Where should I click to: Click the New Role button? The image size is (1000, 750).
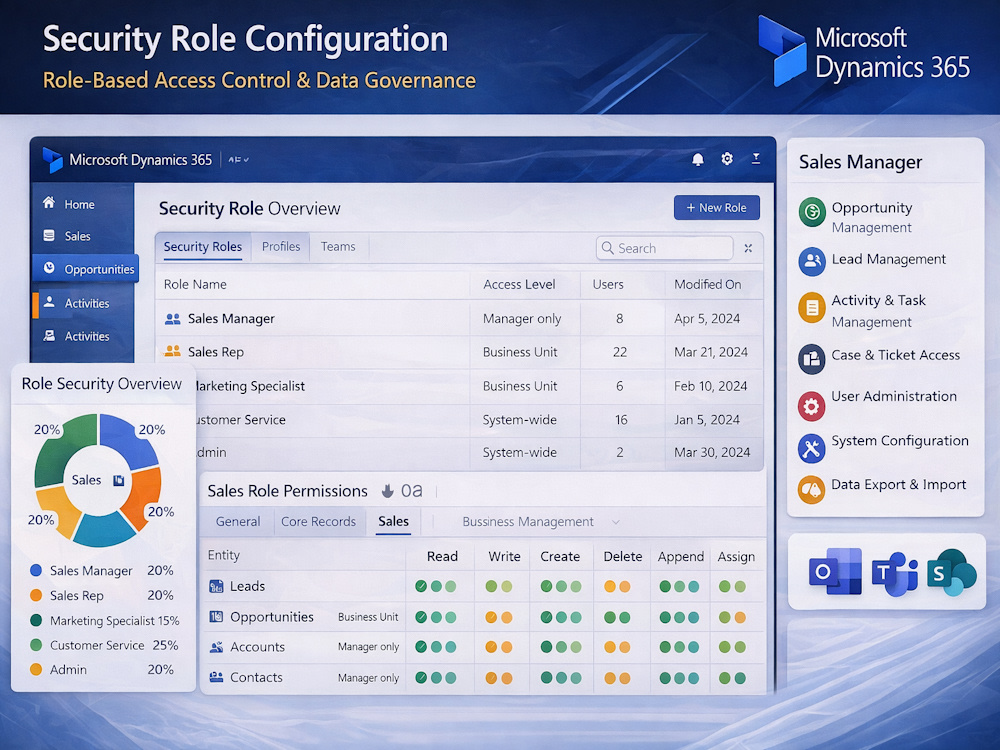pyautogui.click(x=717, y=208)
